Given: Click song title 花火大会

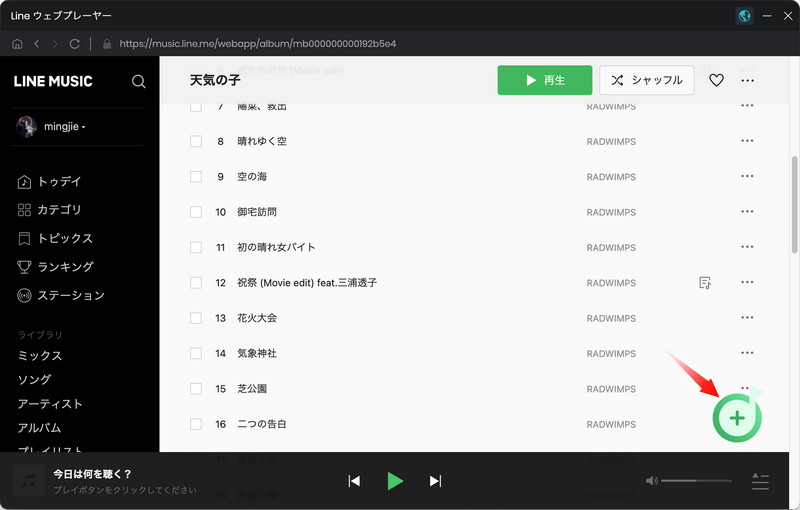Looking at the screenshot, I should click(257, 318).
